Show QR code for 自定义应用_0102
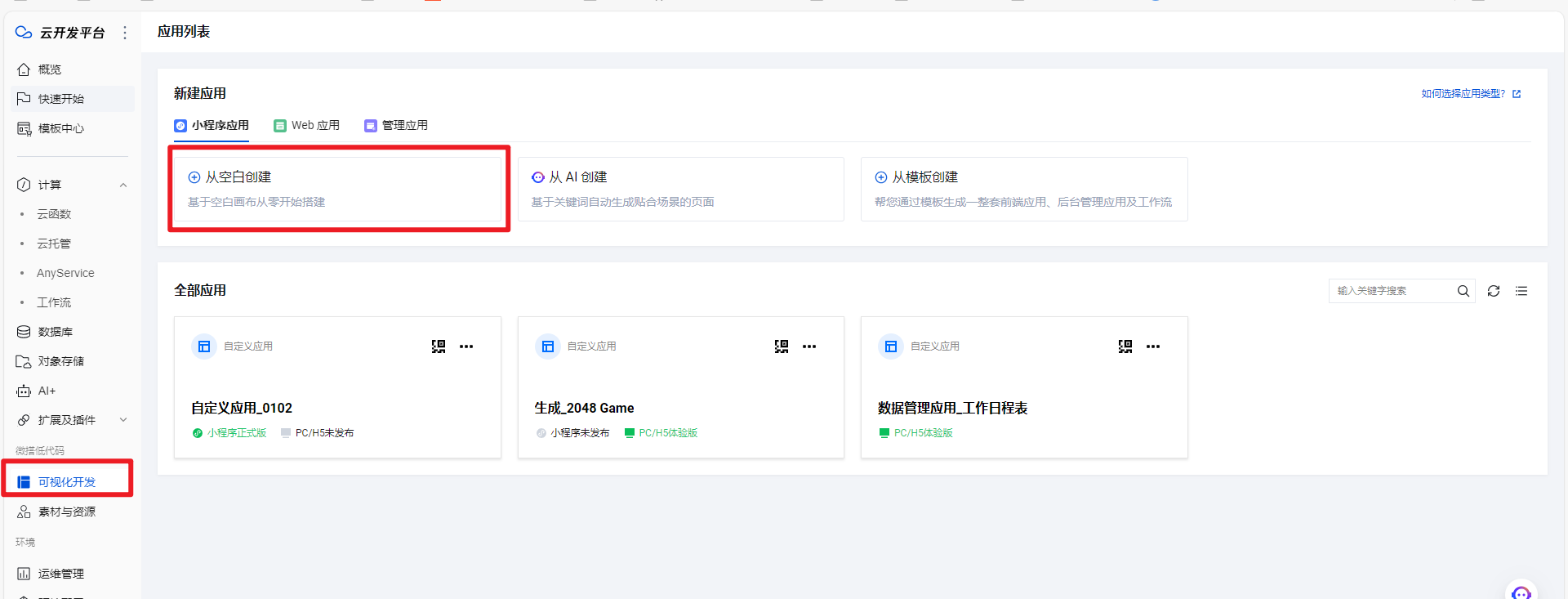The width and height of the screenshot is (1568, 599). click(439, 346)
